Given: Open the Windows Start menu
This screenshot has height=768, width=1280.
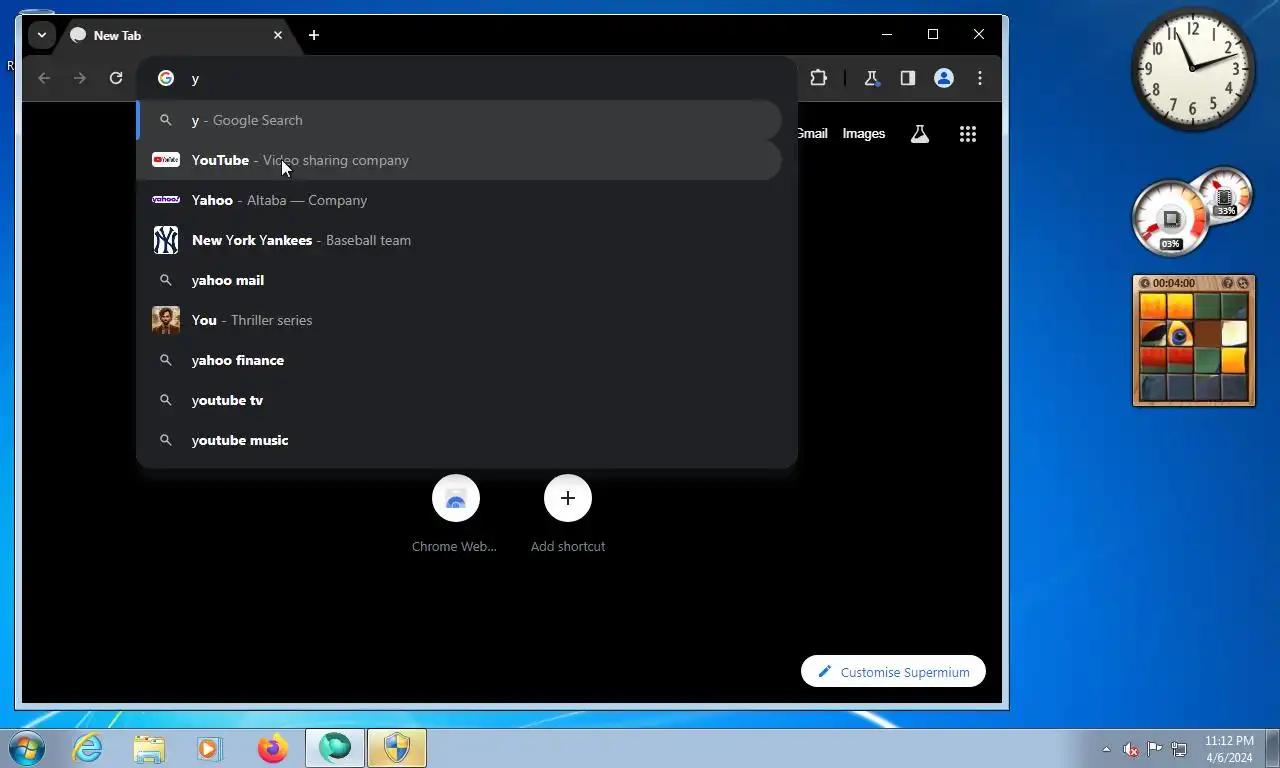Looking at the screenshot, I should click(x=27, y=748).
